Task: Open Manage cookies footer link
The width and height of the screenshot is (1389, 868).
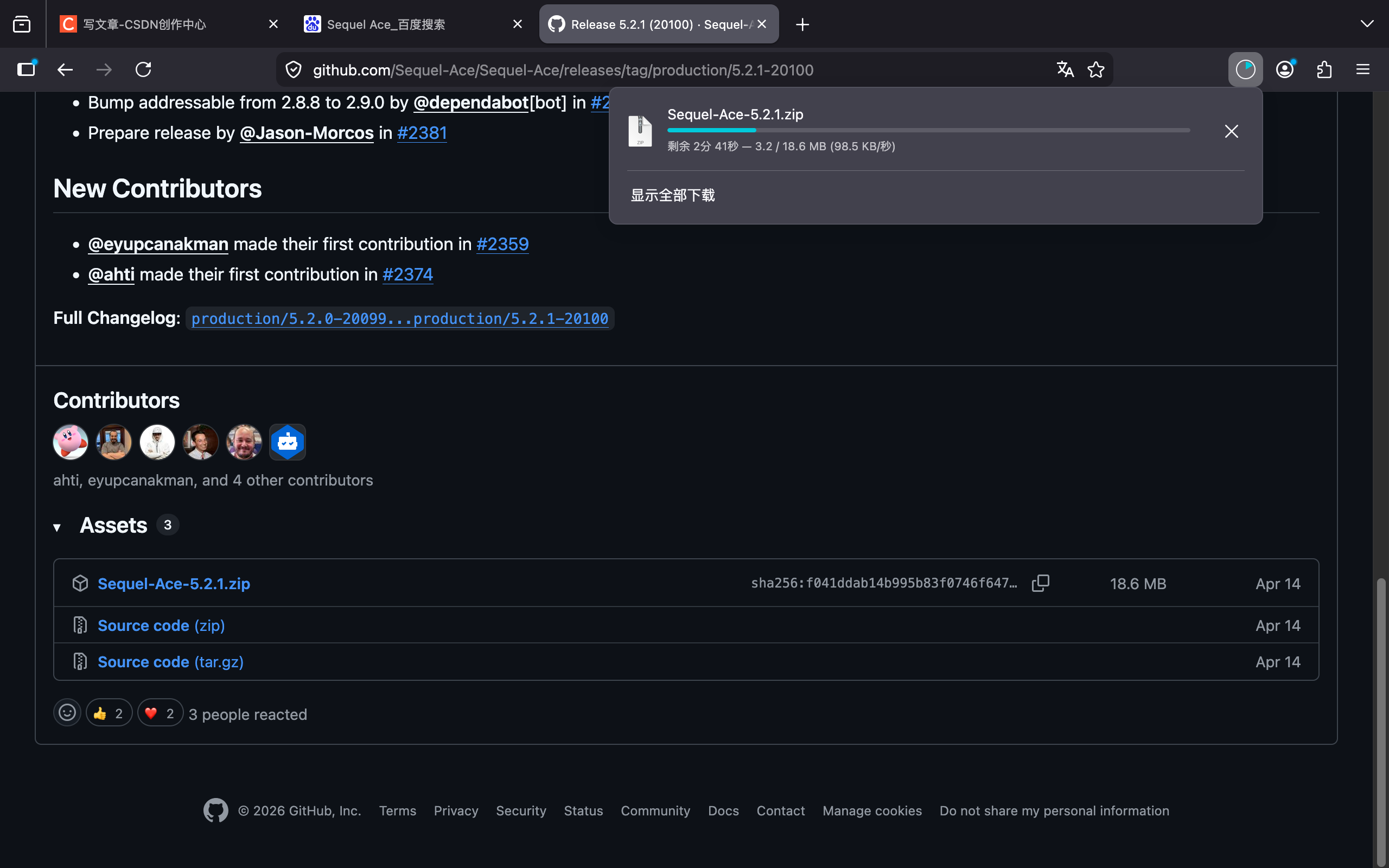Action: click(872, 810)
